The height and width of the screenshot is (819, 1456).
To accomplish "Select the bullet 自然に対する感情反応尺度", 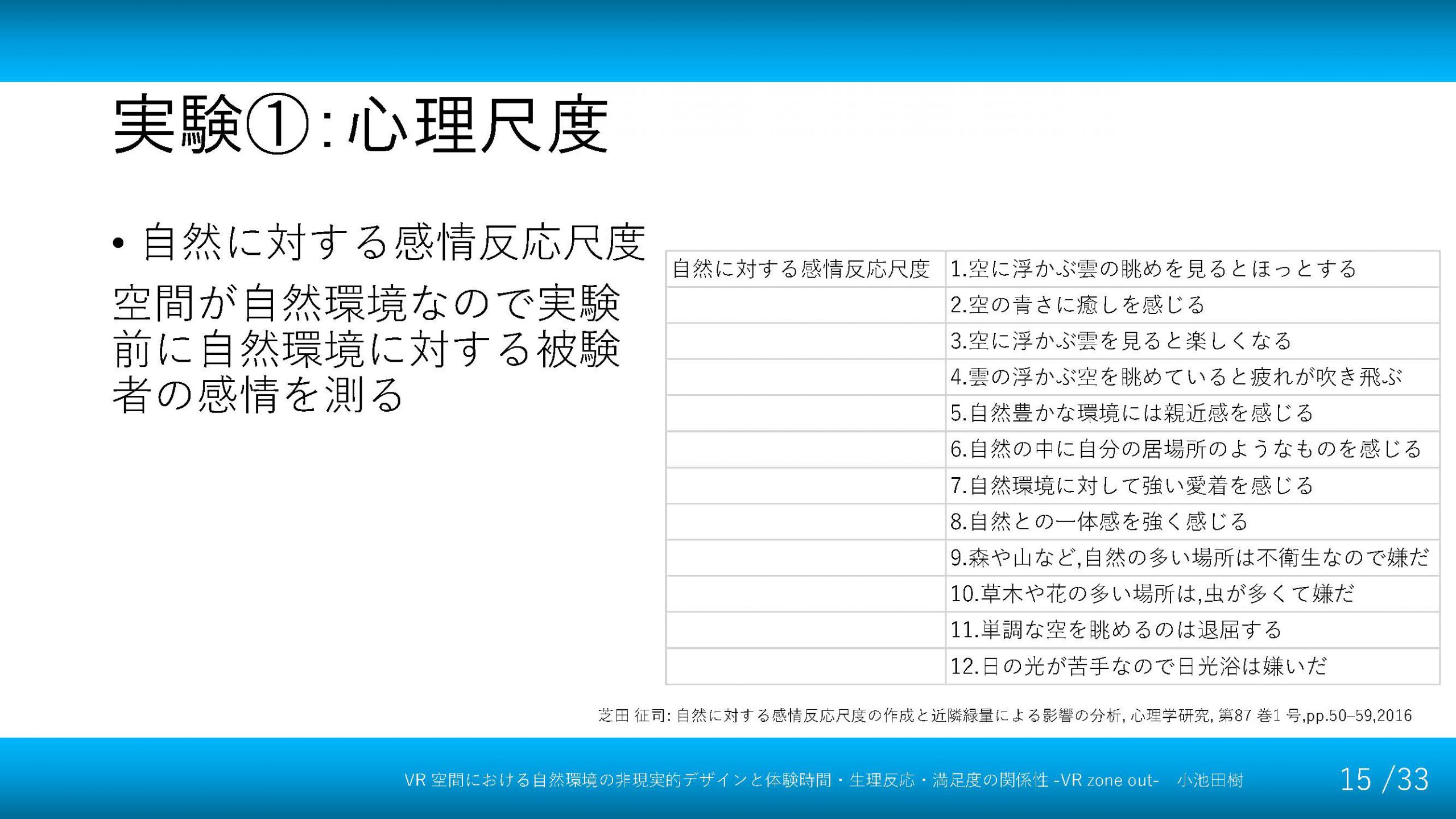I will point(394,242).
